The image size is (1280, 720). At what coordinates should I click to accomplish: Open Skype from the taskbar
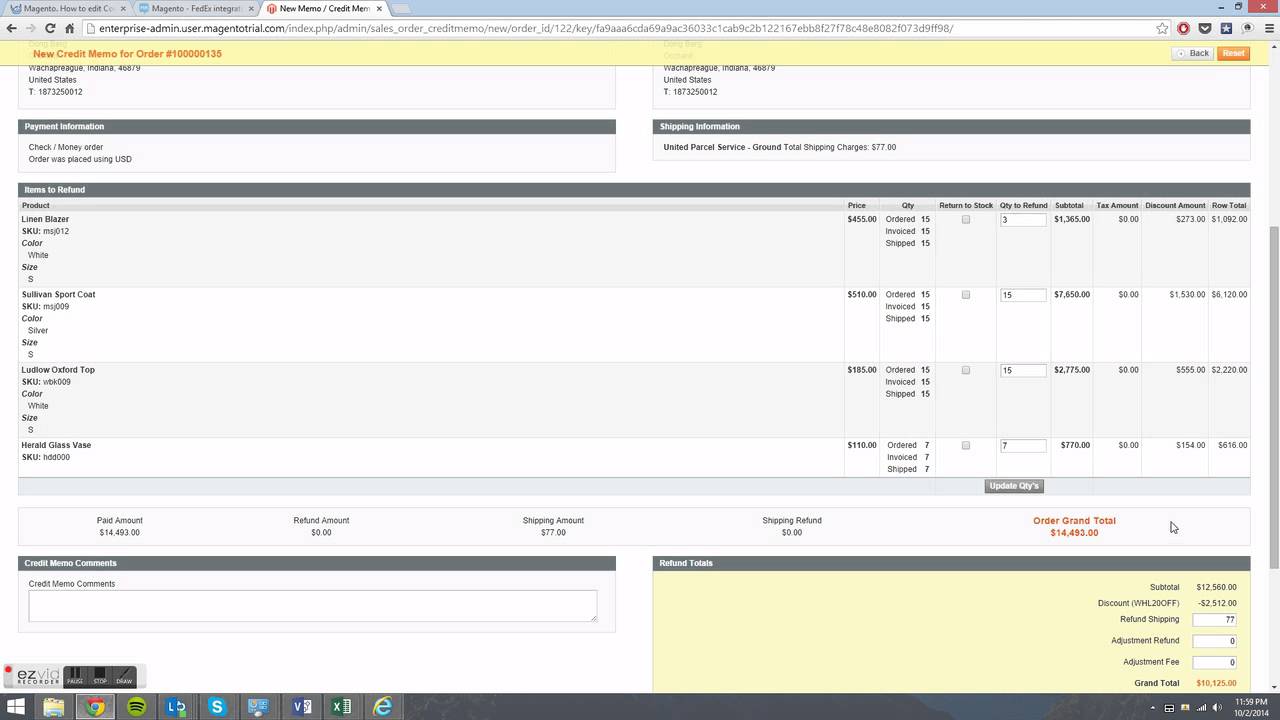click(x=217, y=707)
